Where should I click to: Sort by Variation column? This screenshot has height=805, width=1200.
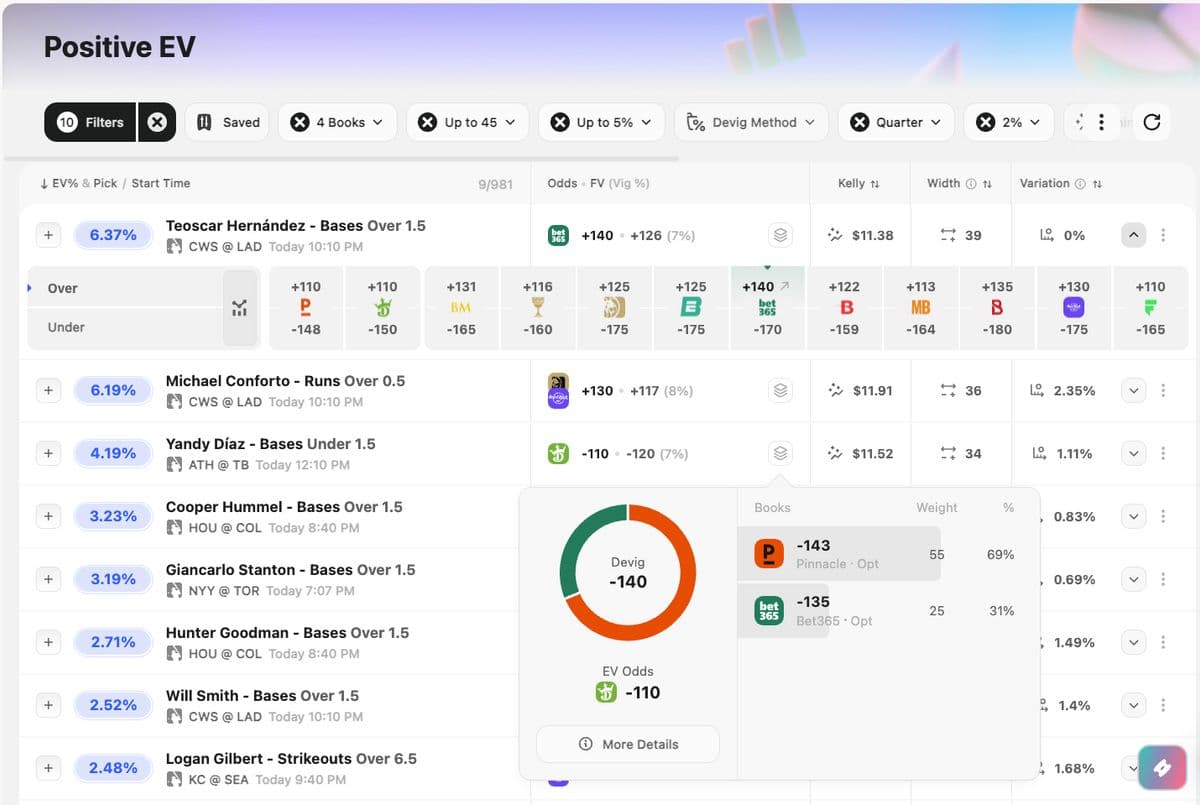(x=1061, y=183)
